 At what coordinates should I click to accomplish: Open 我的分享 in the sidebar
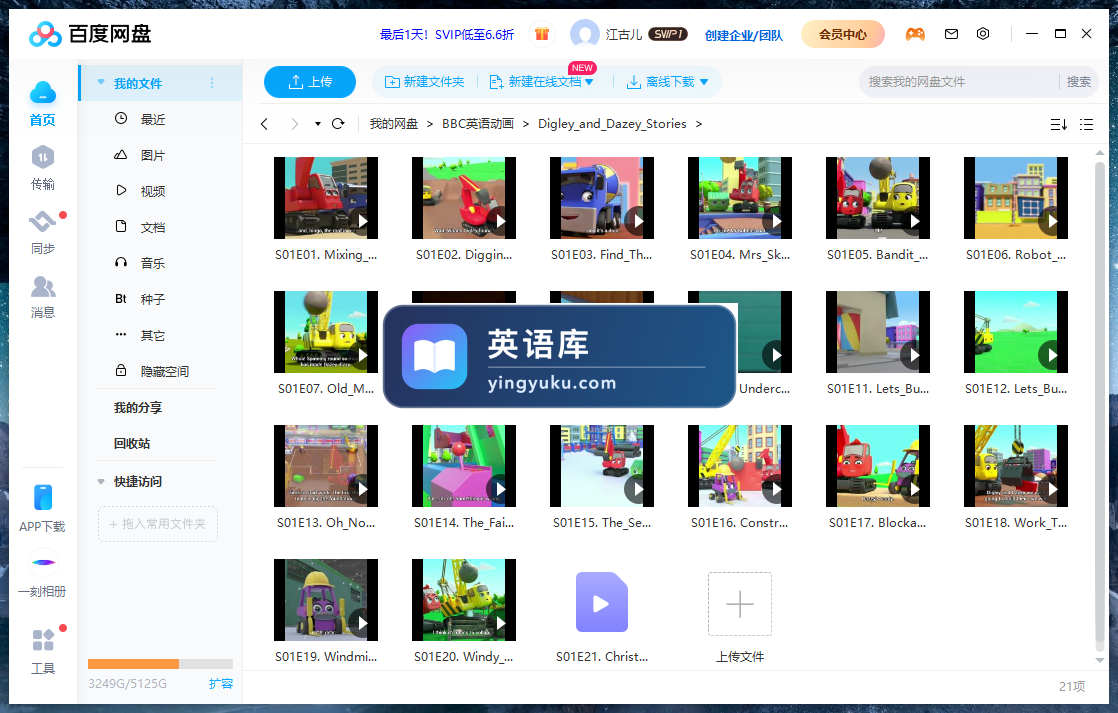[138, 408]
